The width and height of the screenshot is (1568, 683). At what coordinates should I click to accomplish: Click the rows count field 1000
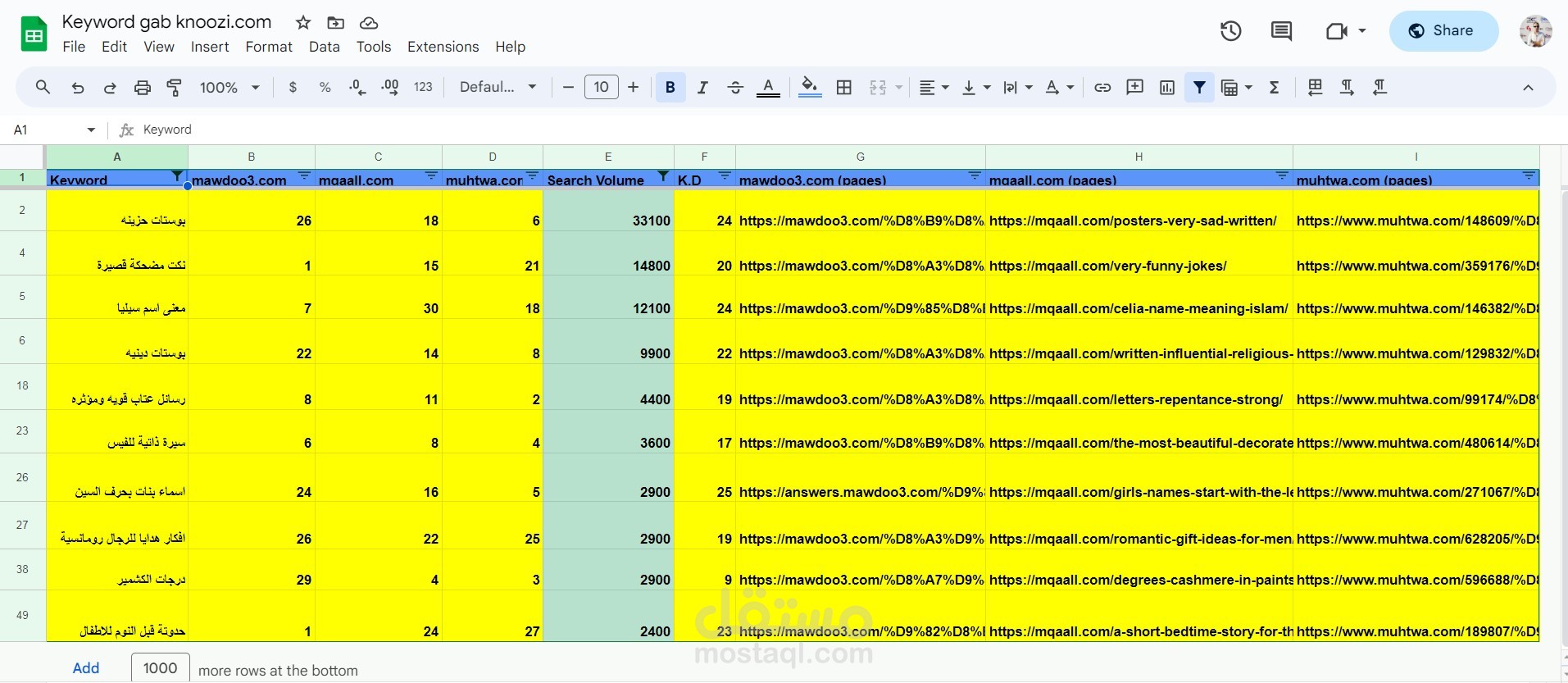(161, 667)
